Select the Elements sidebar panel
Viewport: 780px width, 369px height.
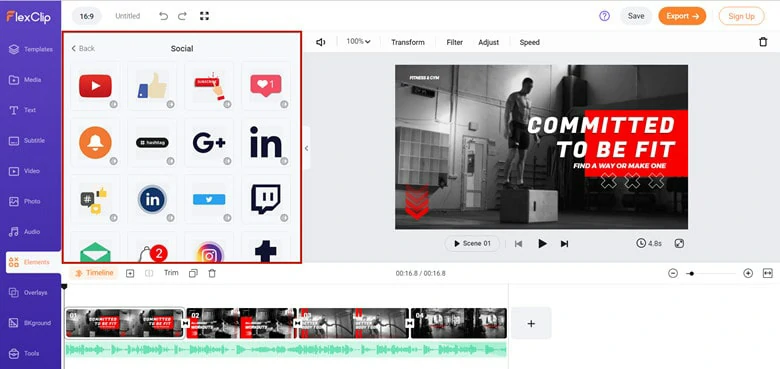click(33, 262)
